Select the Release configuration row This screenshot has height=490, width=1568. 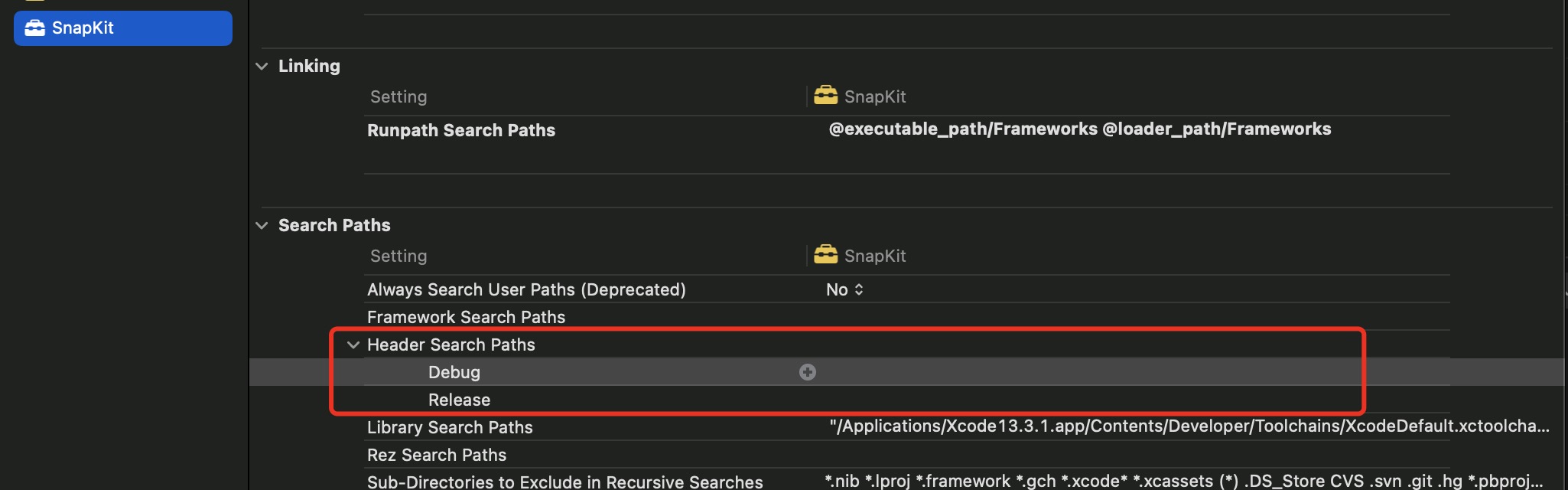[459, 400]
